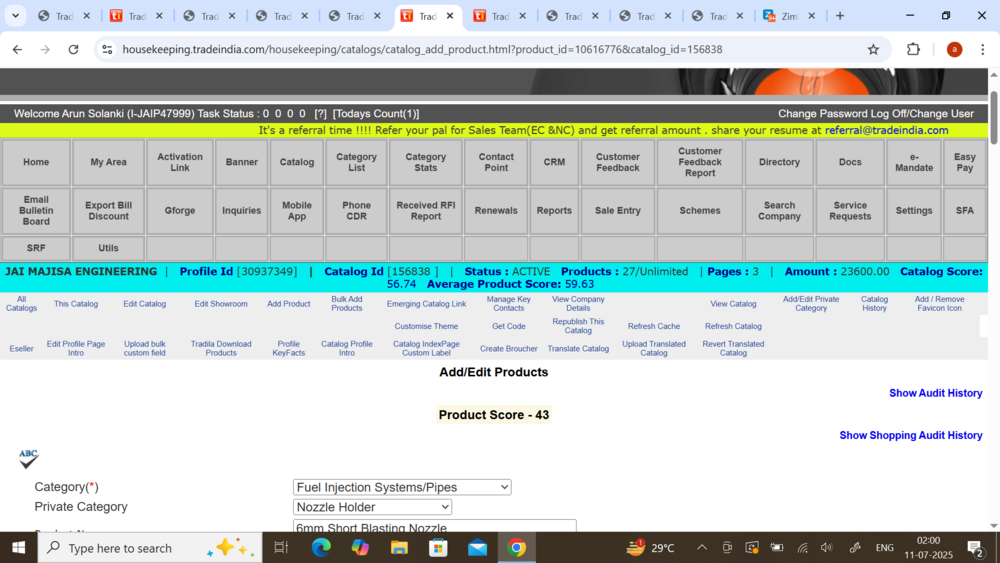Click the ABC spell check icon

click(28, 459)
